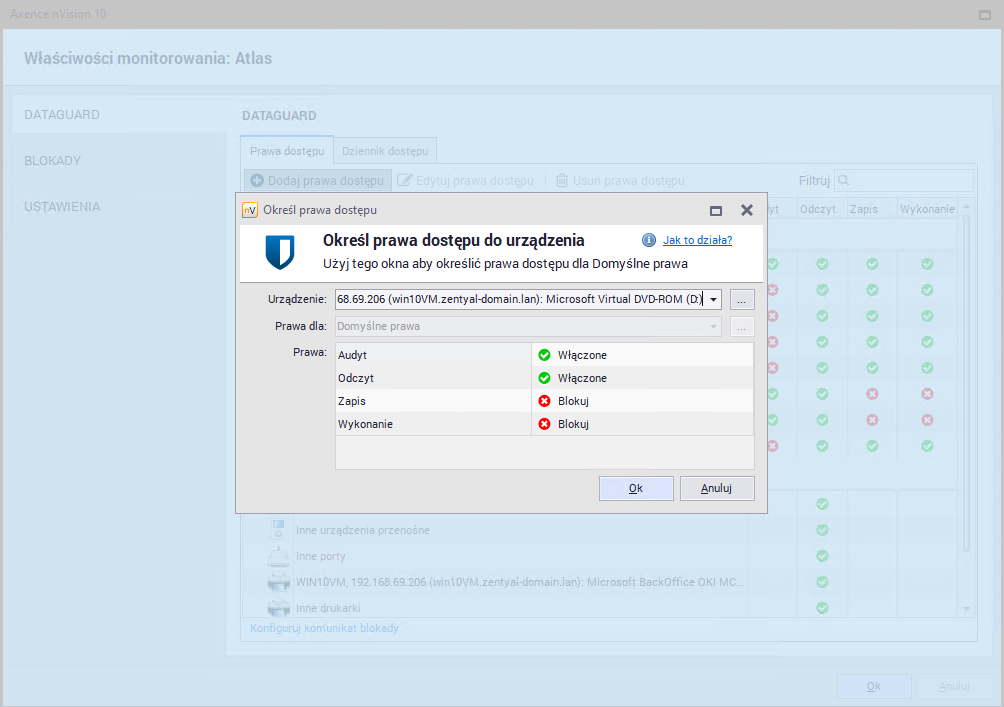
Task: Click the nVision icon in dialog title bar
Action: point(250,210)
